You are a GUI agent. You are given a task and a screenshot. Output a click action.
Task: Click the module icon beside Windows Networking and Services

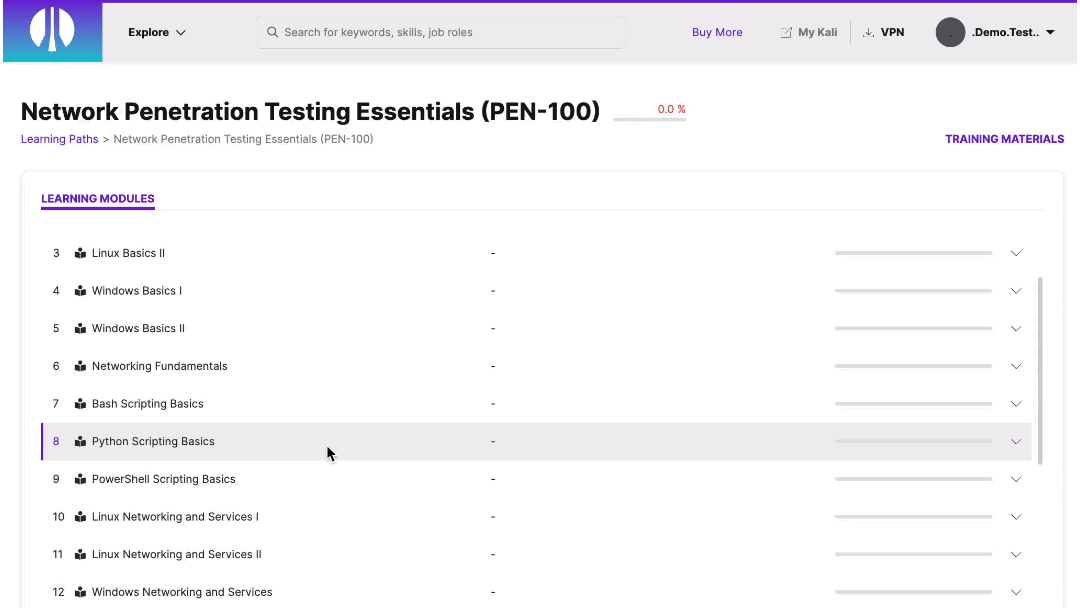tap(80, 592)
